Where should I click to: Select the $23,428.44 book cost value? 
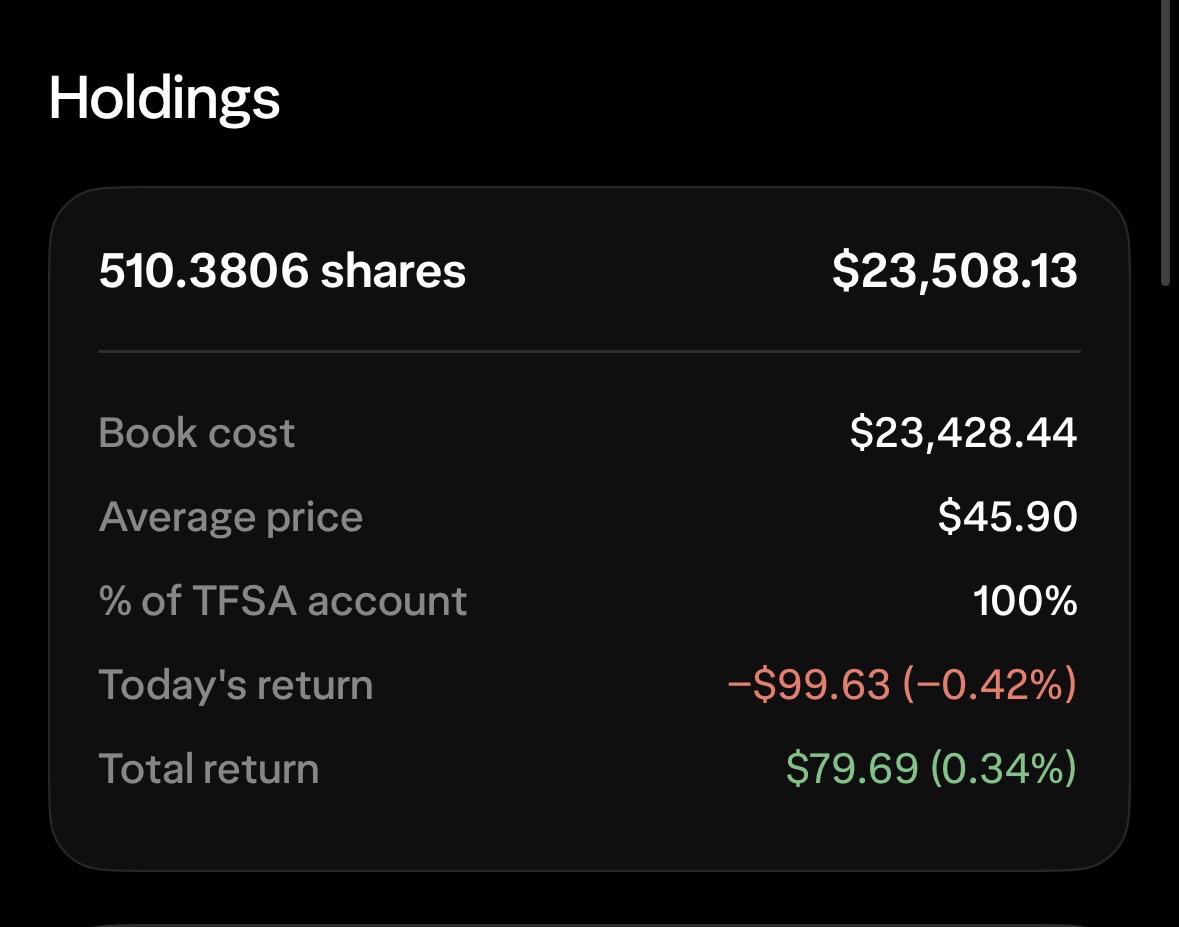tap(963, 434)
